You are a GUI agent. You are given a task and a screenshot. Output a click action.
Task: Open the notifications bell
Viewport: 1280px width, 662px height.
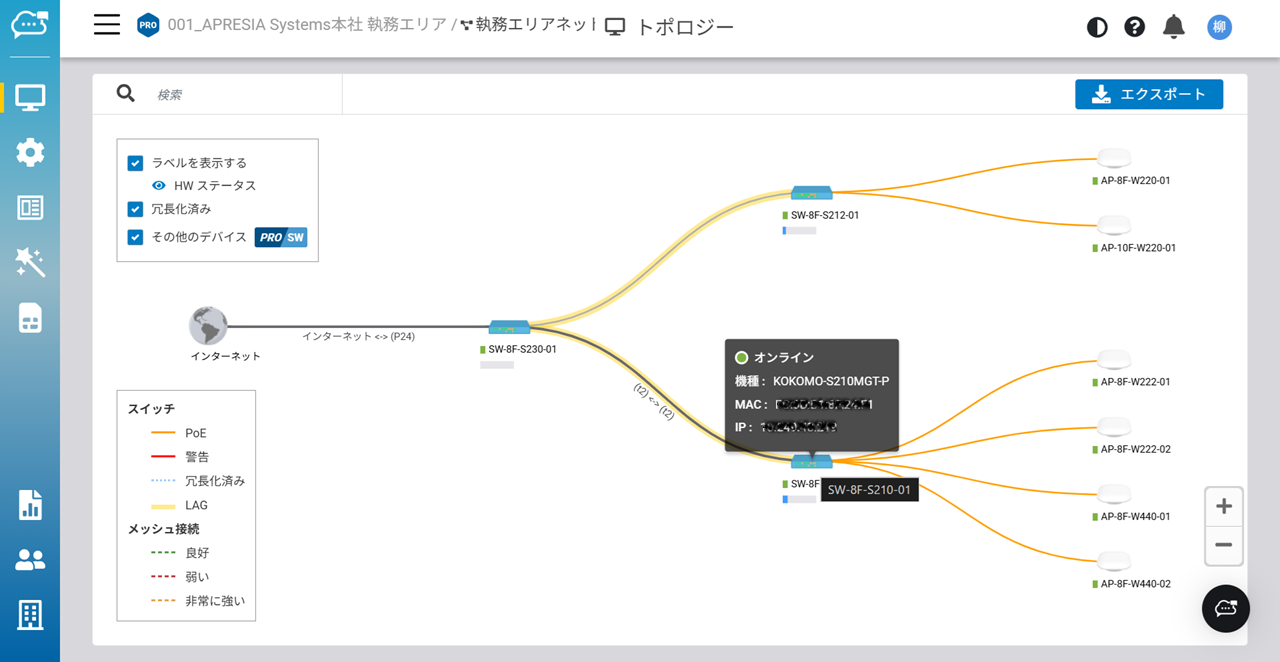(1173, 27)
